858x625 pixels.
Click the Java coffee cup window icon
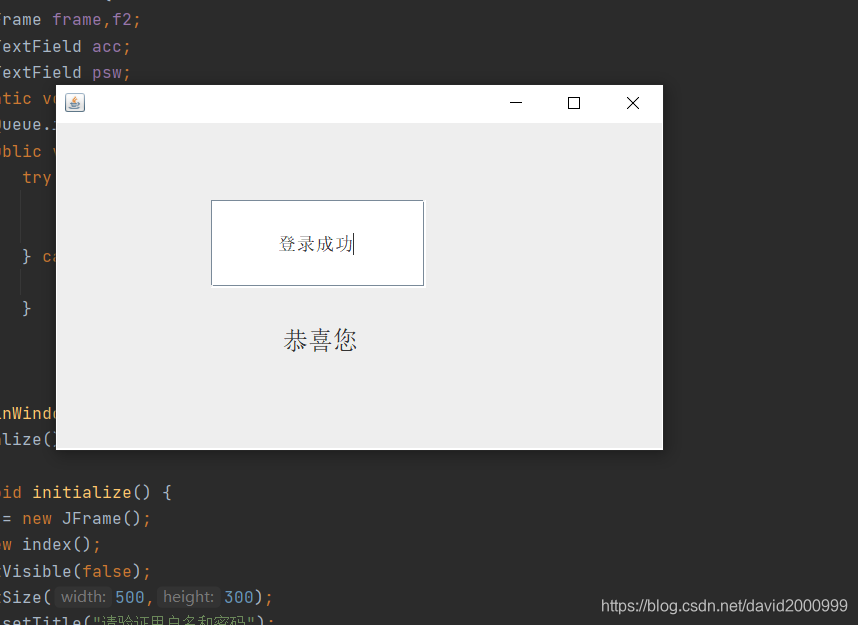(75, 102)
